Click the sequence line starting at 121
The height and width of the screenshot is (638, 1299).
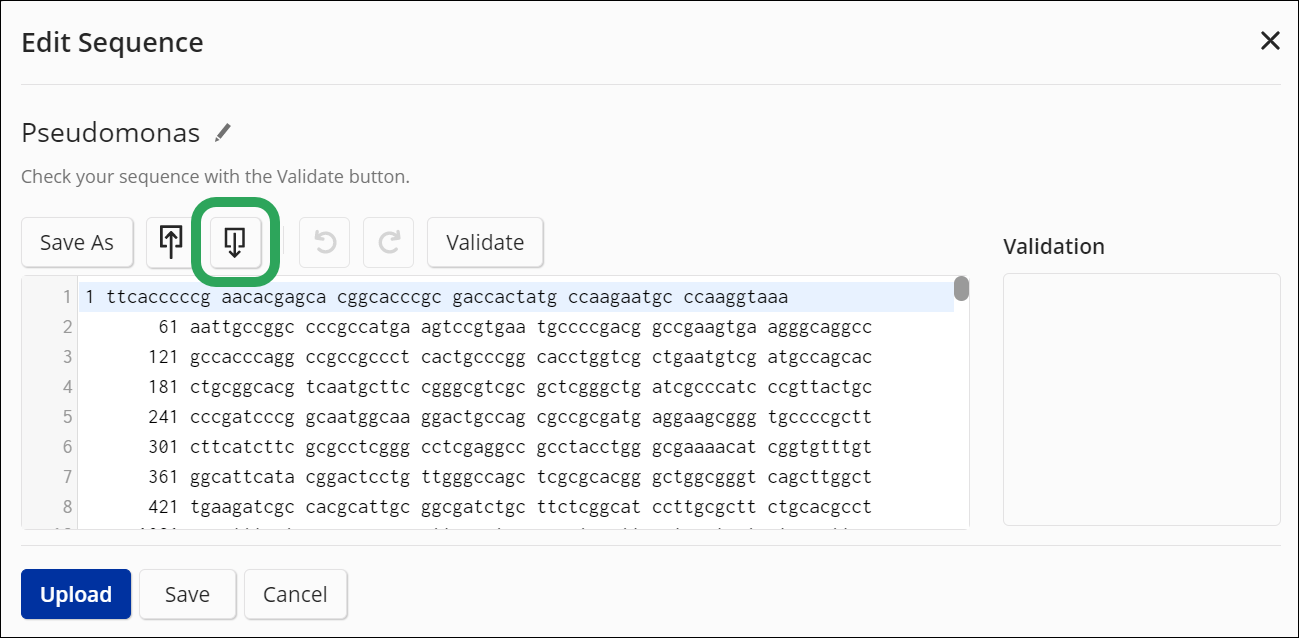click(x=515, y=357)
